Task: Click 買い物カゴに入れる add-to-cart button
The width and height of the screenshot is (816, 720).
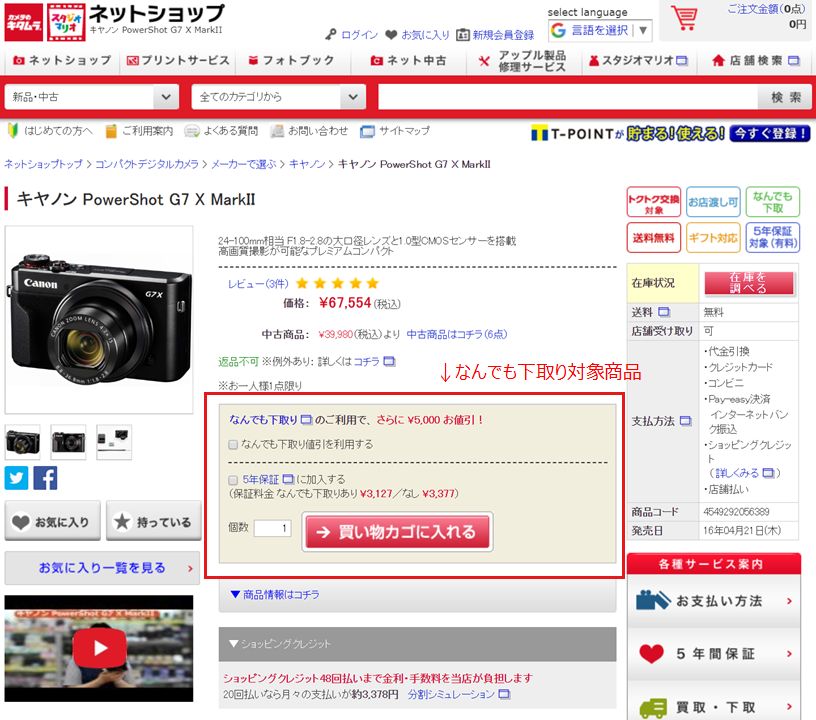Action: 398,532
